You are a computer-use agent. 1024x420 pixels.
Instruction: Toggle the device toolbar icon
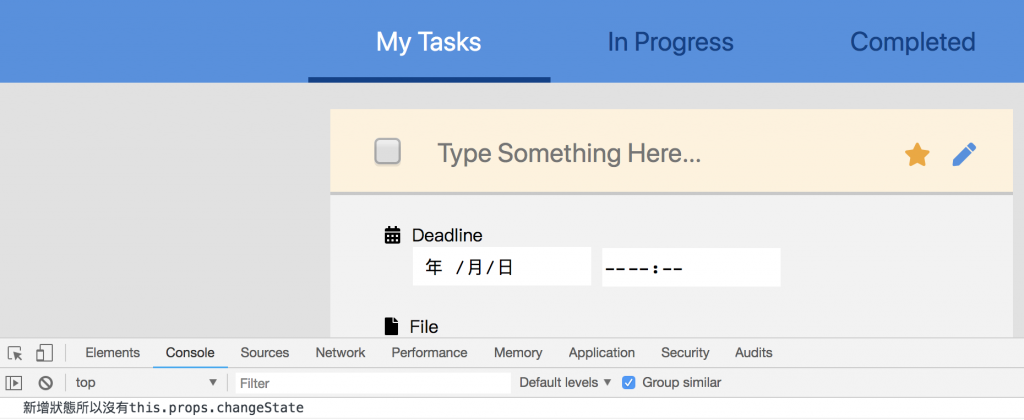coord(44,353)
